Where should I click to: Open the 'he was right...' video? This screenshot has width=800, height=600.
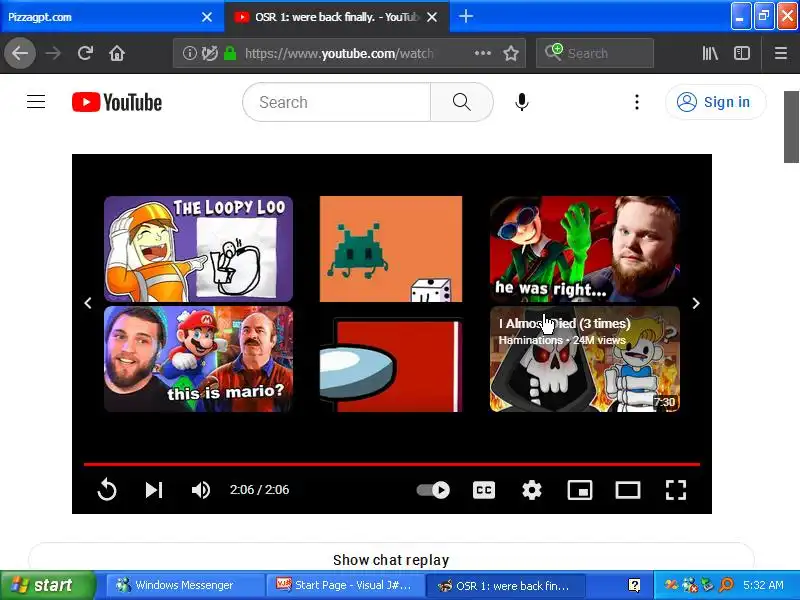(x=585, y=249)
